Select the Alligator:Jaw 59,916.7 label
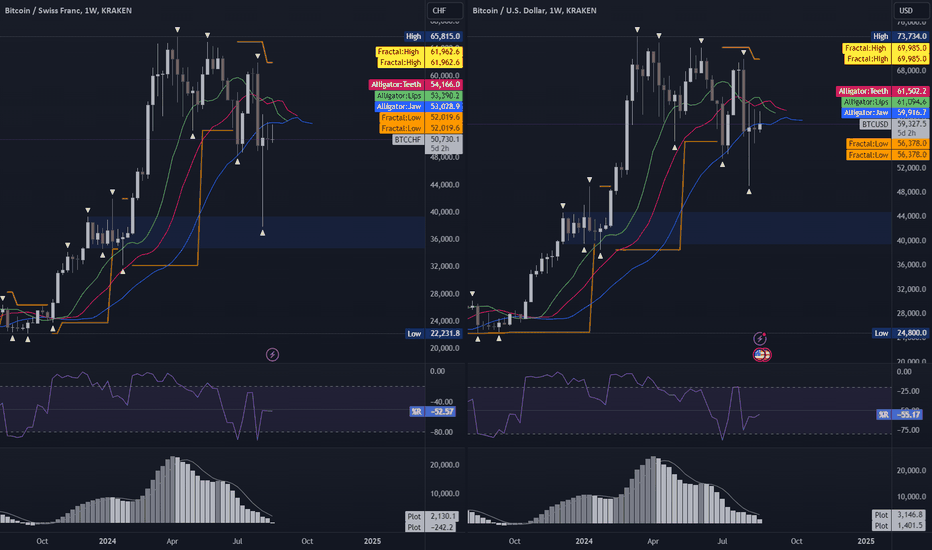The image size is (932, 550). coord(885,112)
